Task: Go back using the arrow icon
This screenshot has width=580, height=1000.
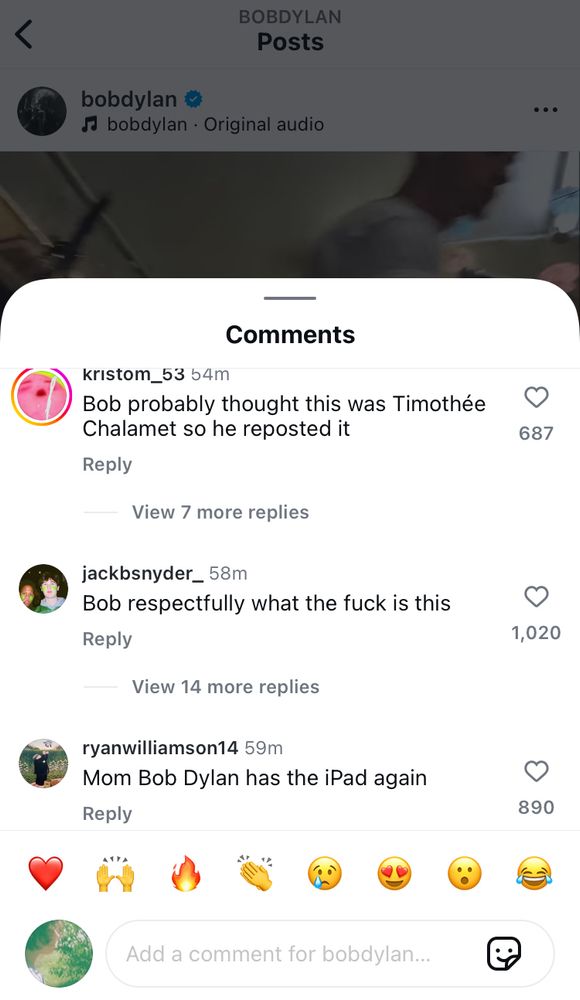Action: tap(24, 34)
